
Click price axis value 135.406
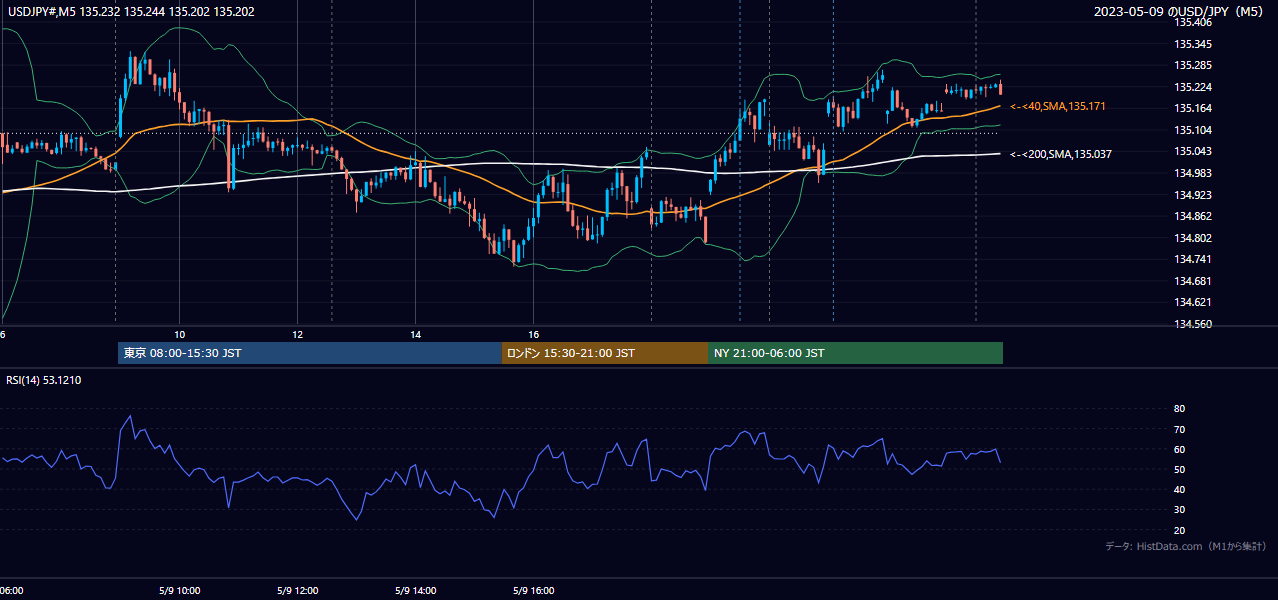(x=1193, y=22)
